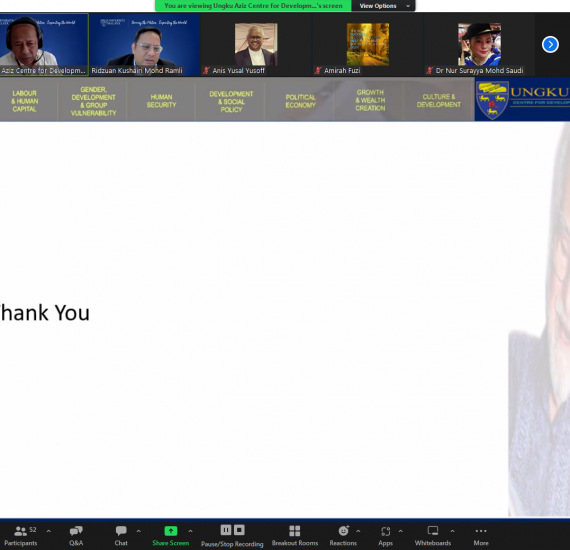Expand the Apps options caret
The width and height of the screenshot is (570, 550).
401,531
